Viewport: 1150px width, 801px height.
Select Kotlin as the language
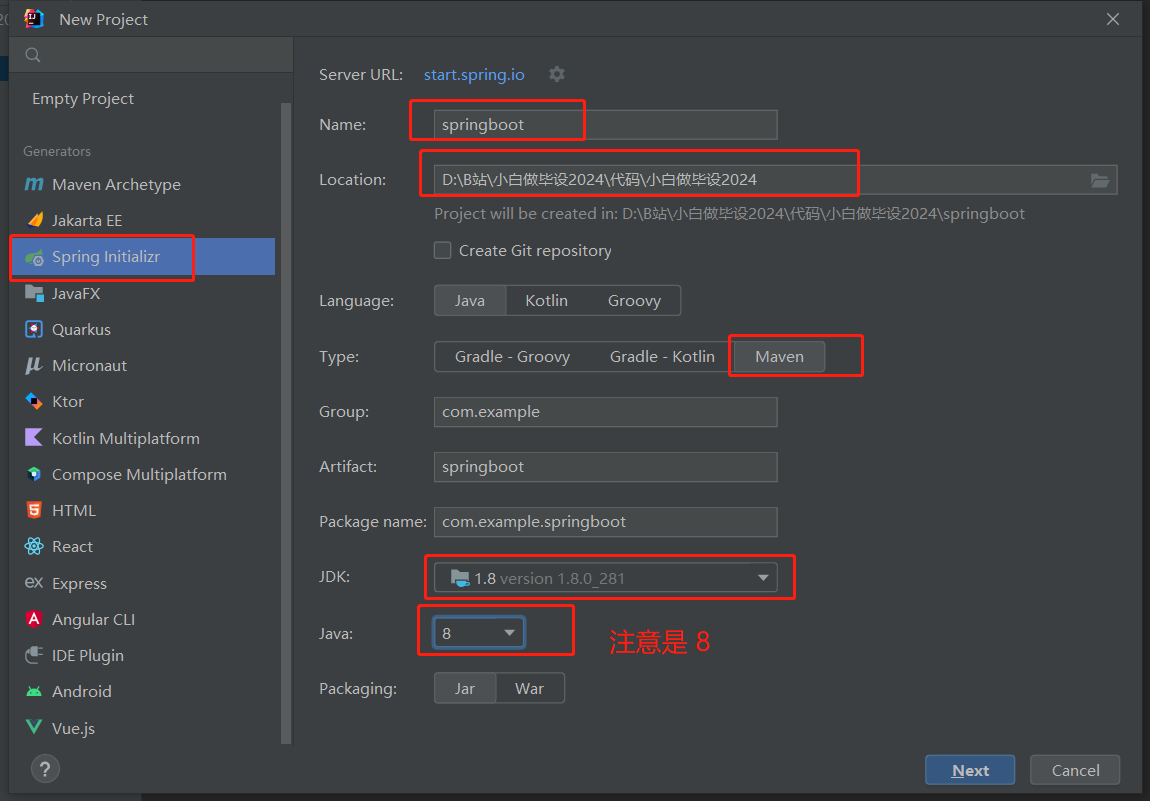(x=546, y=301)
